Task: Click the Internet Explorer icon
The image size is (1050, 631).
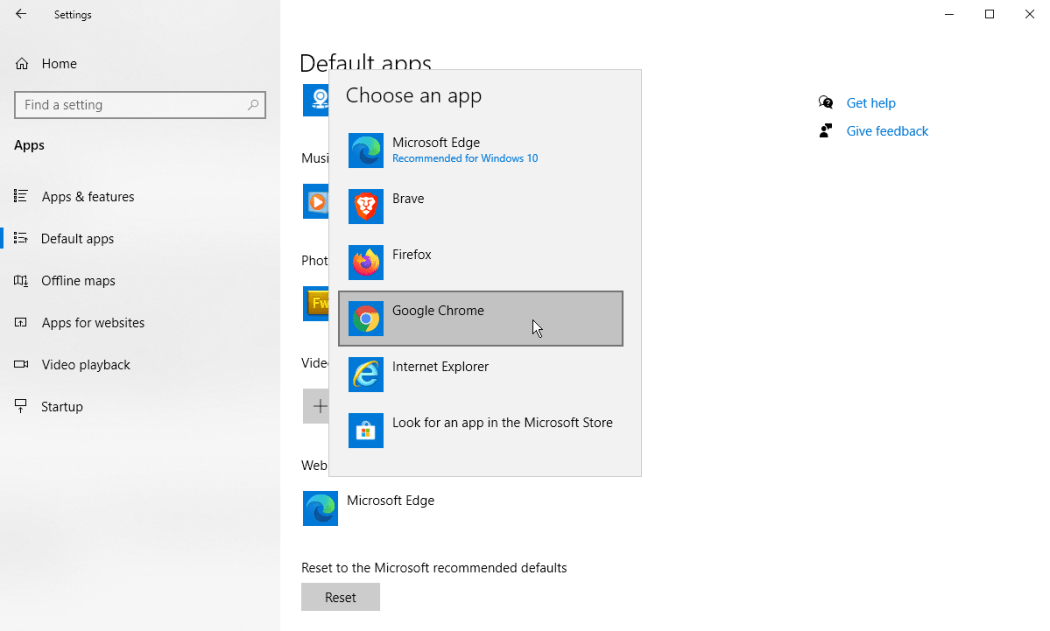Action: [366, 375]
